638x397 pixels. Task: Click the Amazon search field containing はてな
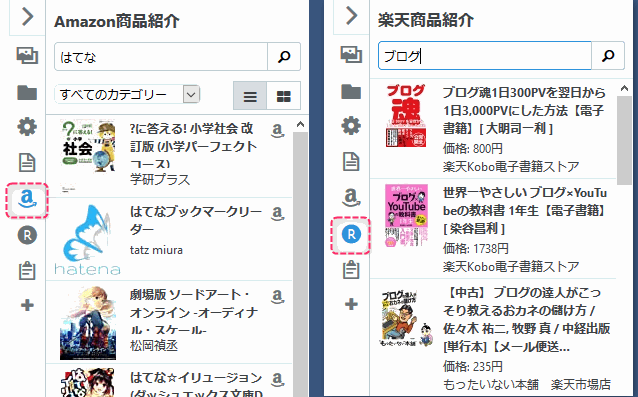pos(161,57)
